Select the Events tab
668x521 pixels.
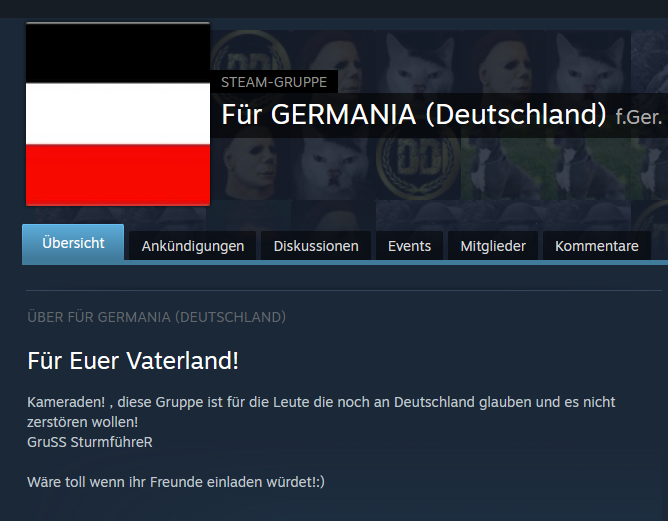point(409,246)
